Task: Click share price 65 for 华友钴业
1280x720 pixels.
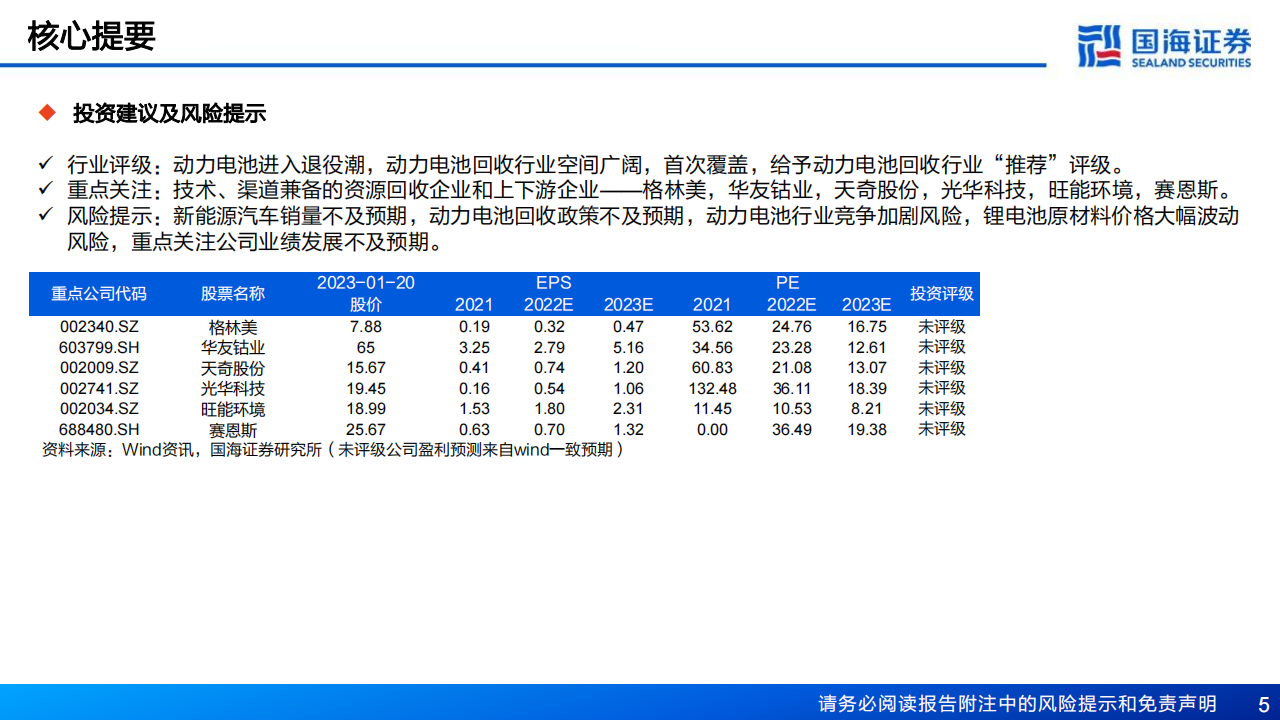Action: (x=366, y=347)
